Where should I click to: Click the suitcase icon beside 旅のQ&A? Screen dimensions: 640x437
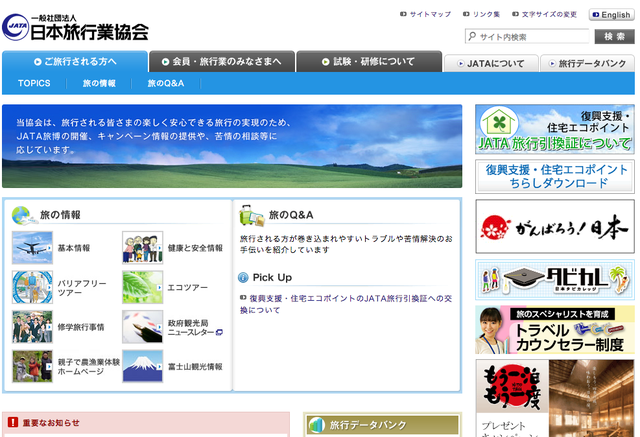251,215
